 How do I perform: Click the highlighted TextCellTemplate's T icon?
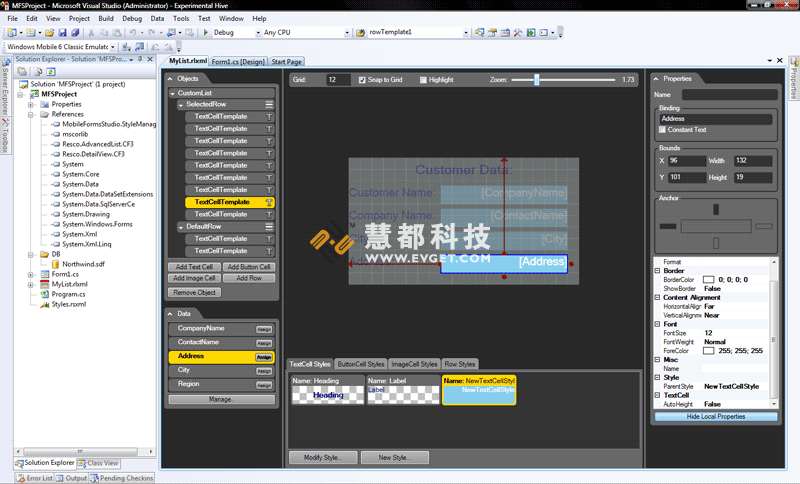(269, 202)
